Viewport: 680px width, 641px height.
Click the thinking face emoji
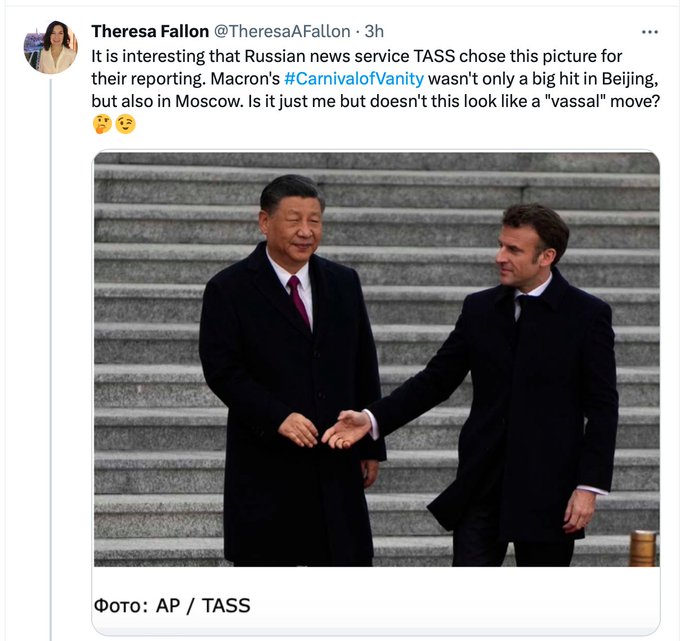coord(102,124)
